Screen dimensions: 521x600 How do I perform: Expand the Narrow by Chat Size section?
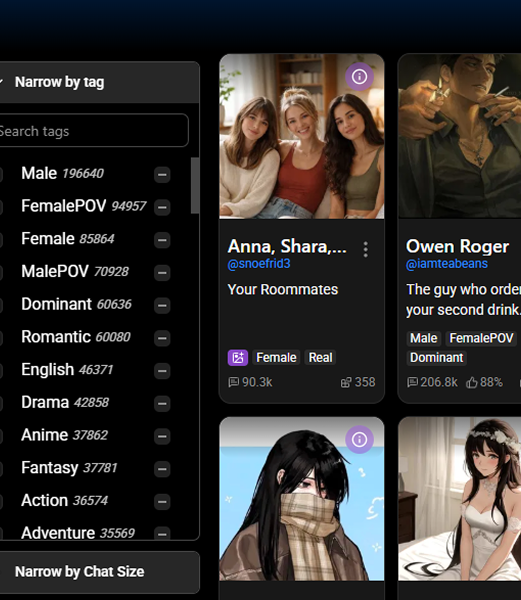pyautogui.click(x=98, y=572)
